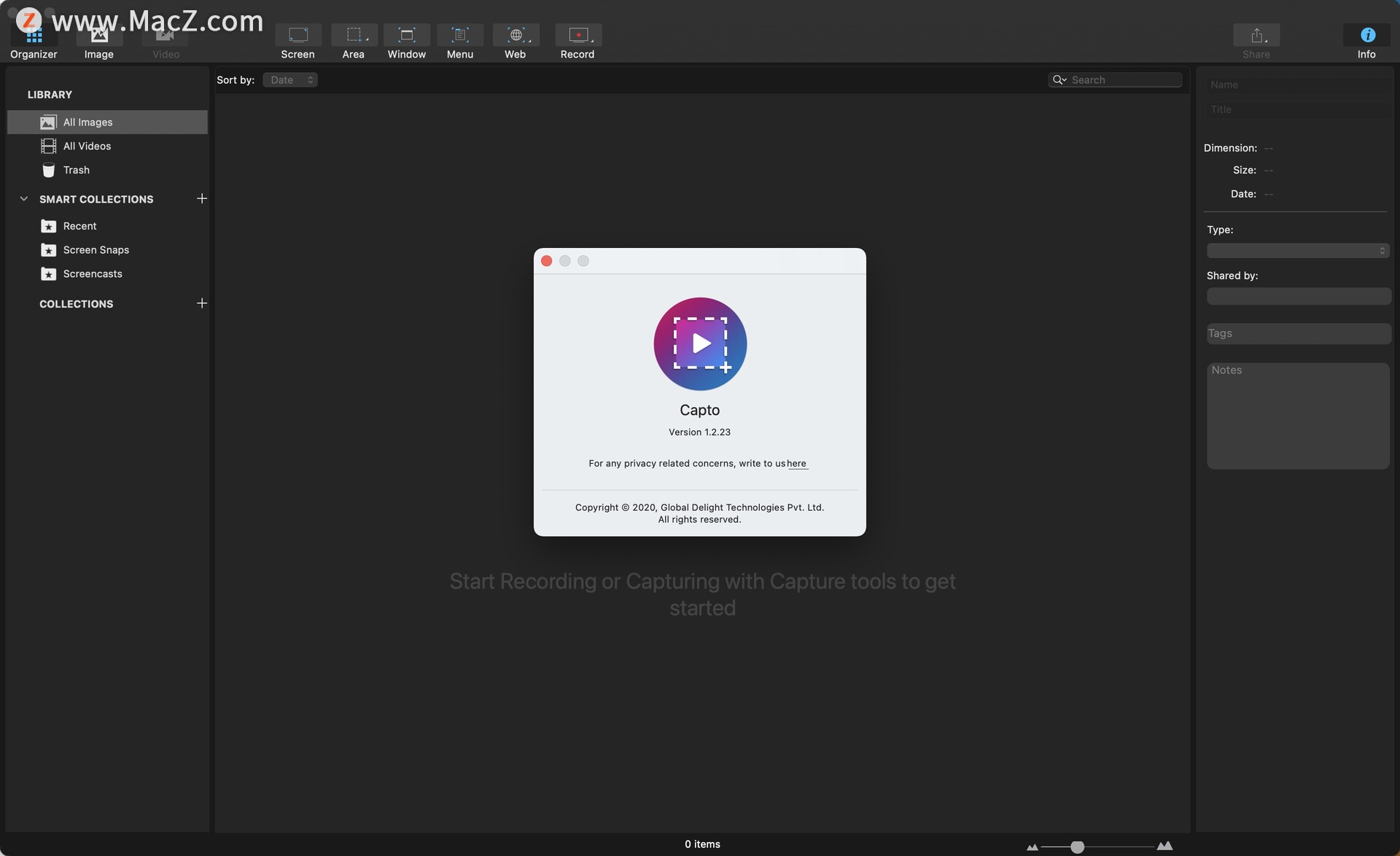The height and width of the screenshot is (856, 1400).
Task: Select All Images in Library
Action: tap(107, 122)
